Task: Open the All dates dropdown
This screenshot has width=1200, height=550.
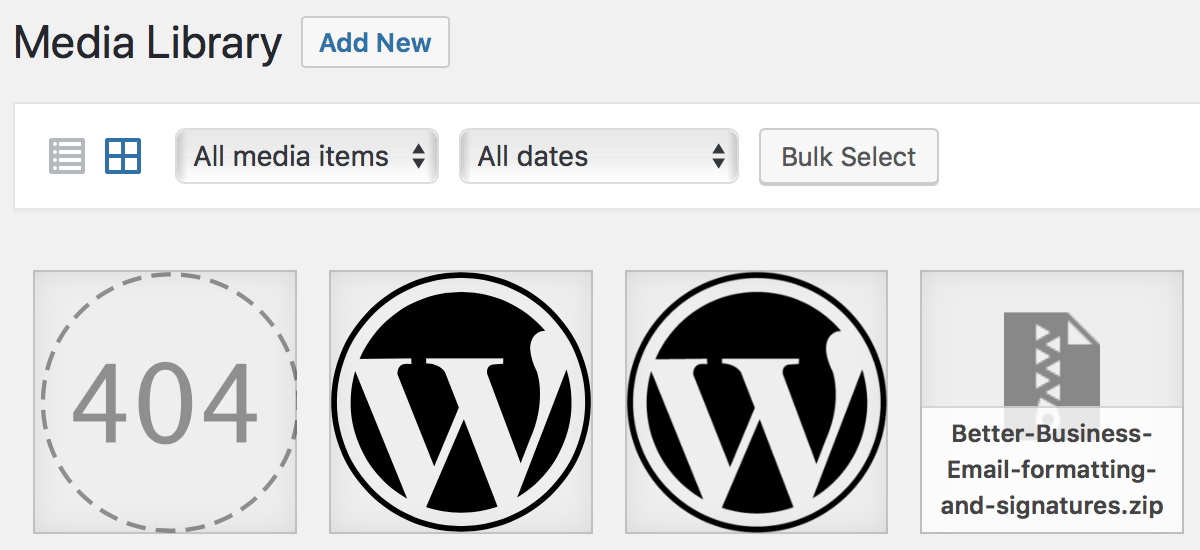Action: pos(599,156)
